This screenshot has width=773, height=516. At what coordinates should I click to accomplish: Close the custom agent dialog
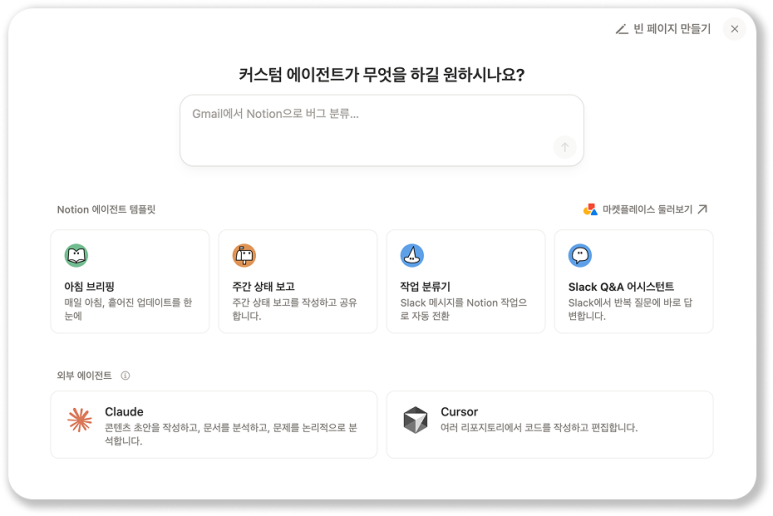point(734,29)
